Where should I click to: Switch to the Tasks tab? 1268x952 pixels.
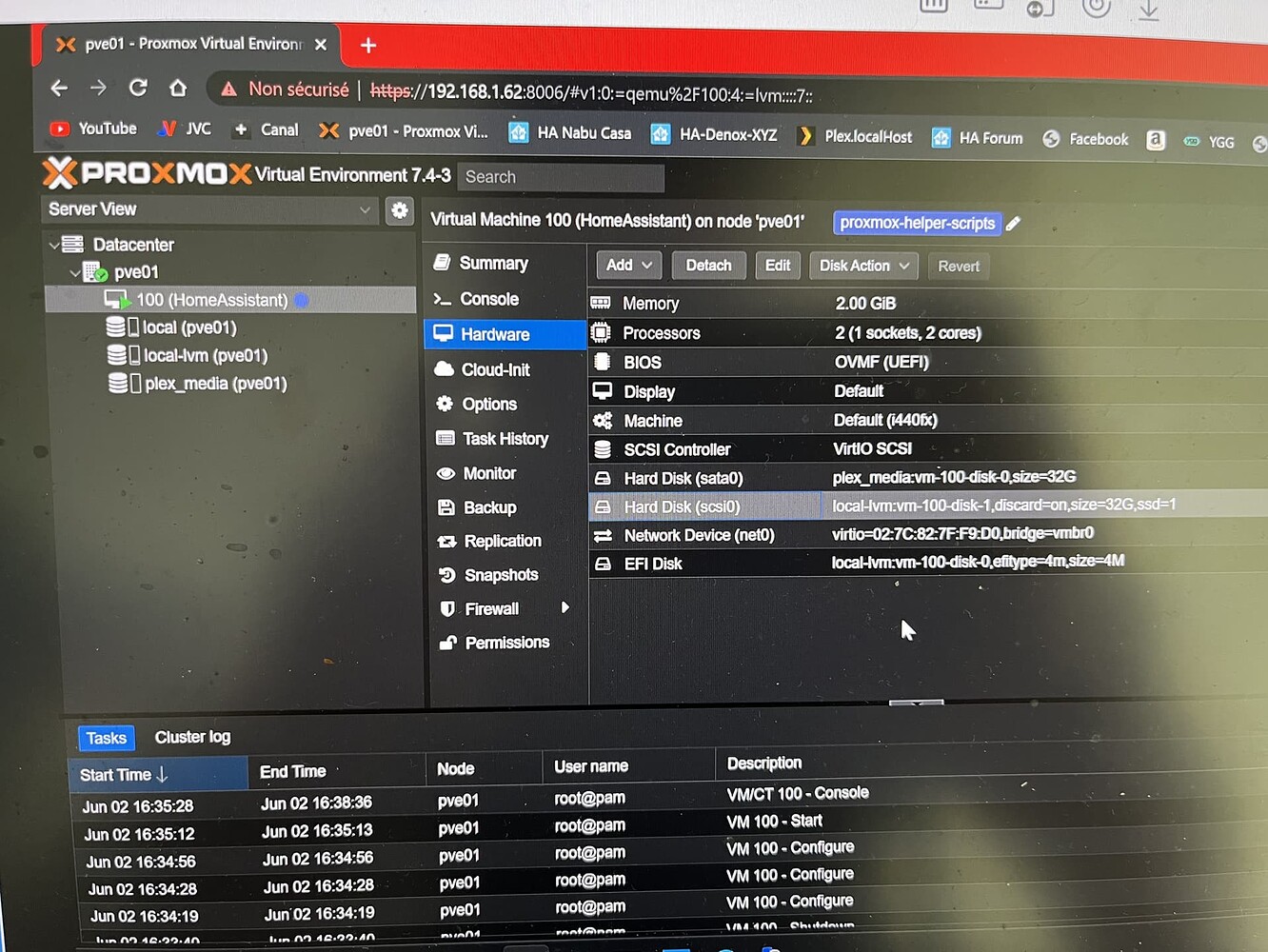coord(106,738)
